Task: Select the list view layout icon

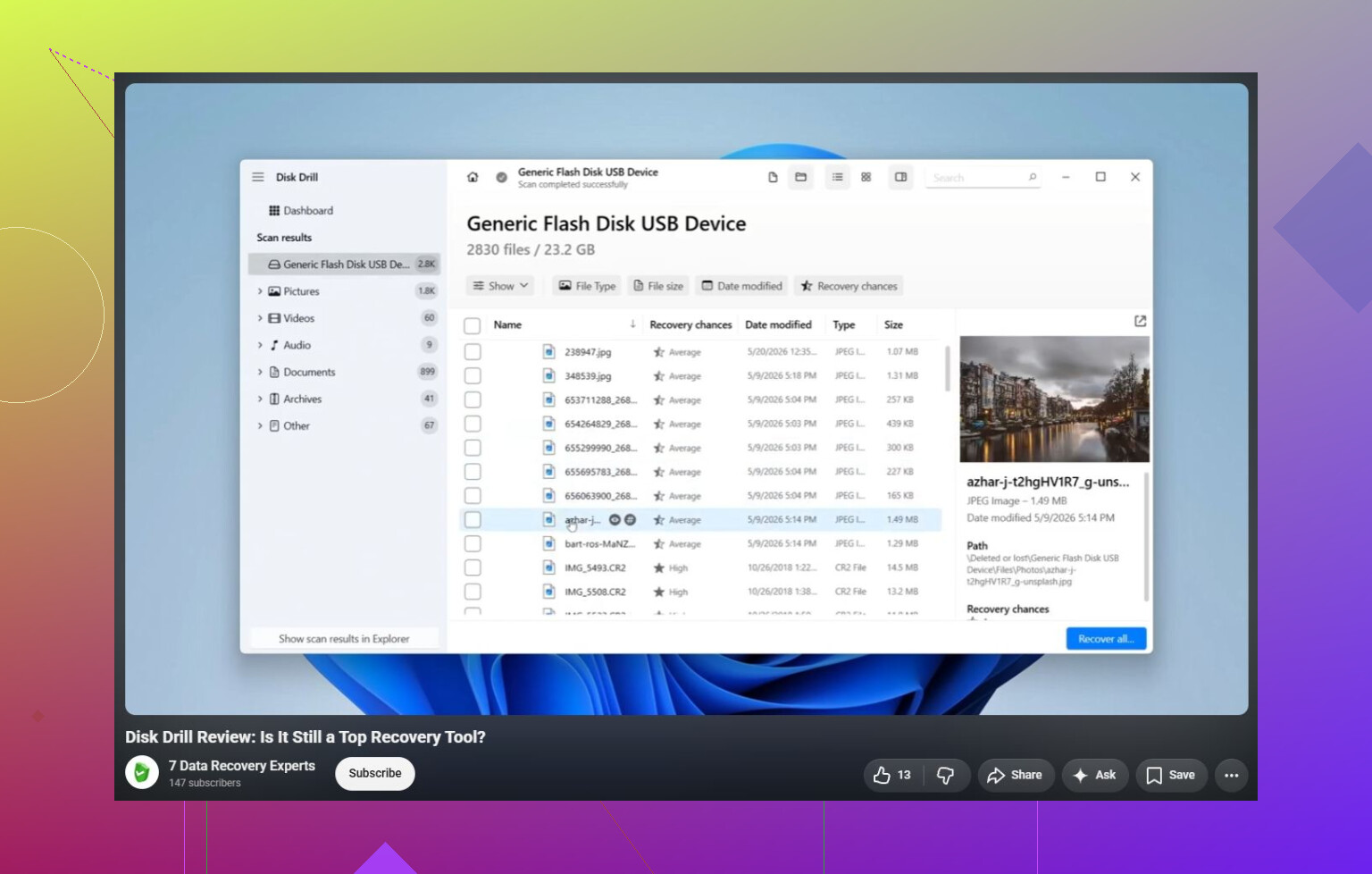Action: point(837,177)
